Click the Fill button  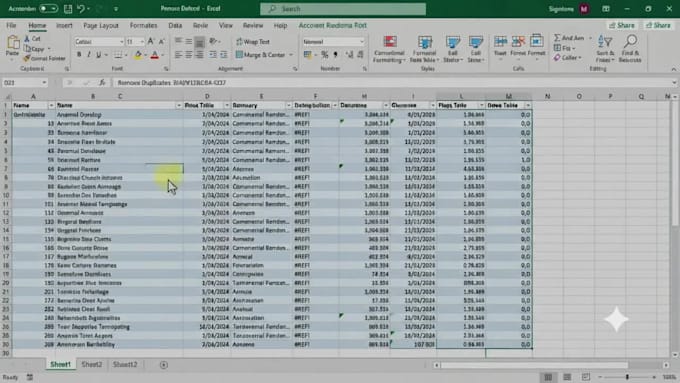[564, 48]
